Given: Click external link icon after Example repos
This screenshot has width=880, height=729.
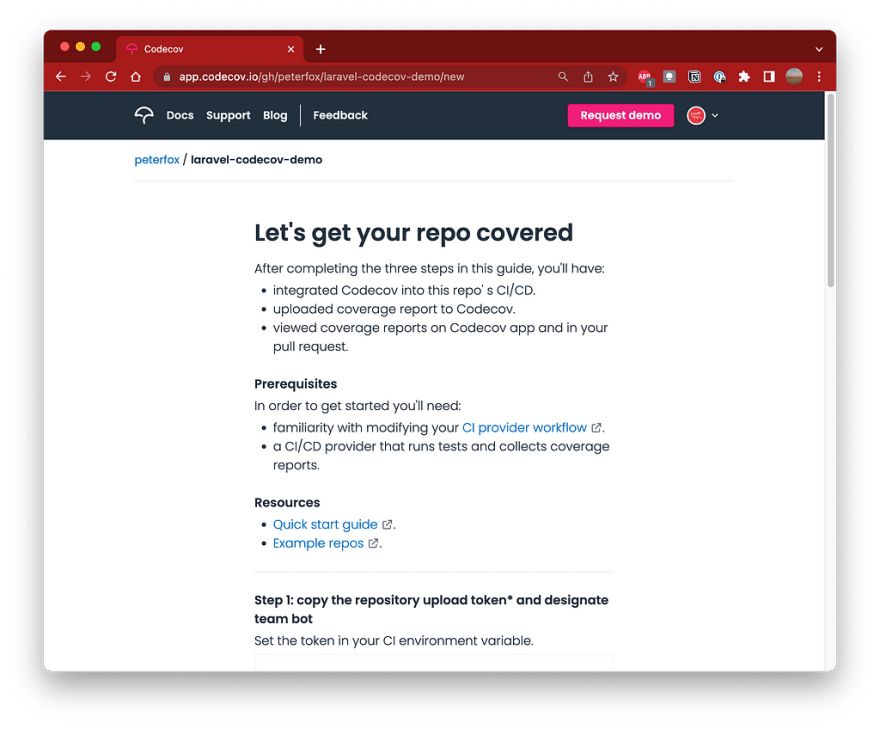Looking at the screenshot, I should click(x=373, y=543).
